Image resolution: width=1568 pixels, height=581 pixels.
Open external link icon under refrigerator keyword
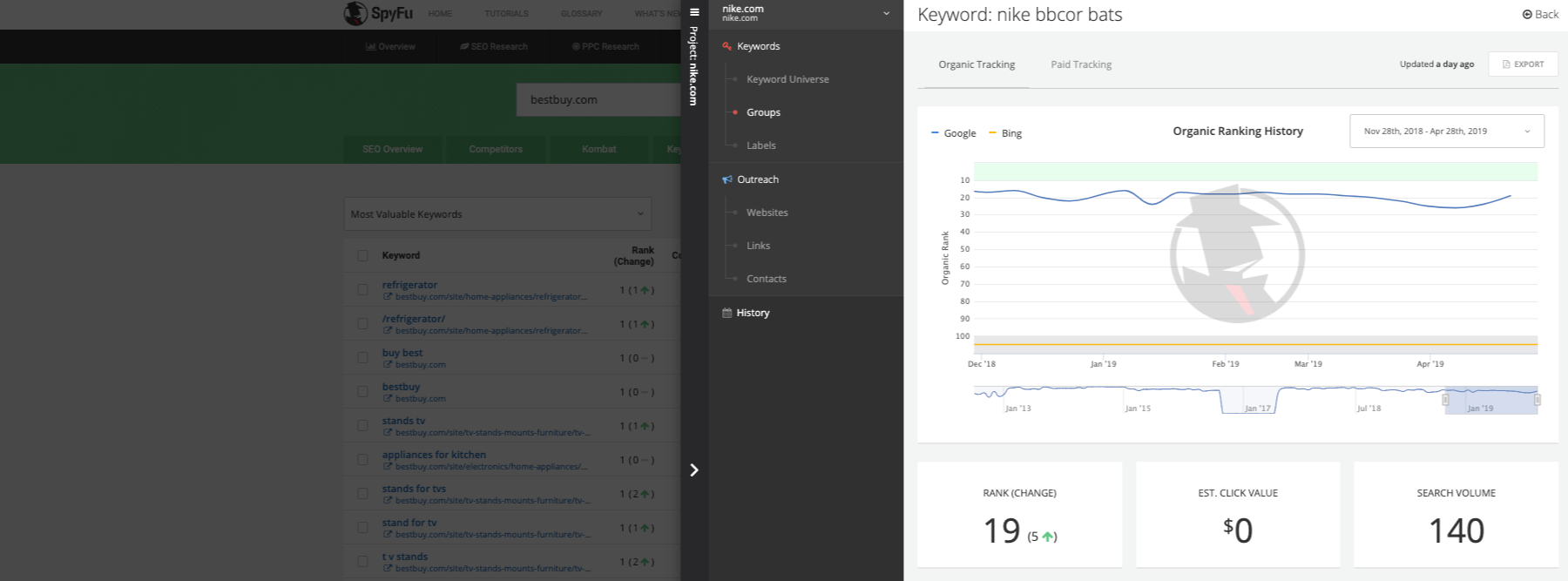tap(388, 297)
